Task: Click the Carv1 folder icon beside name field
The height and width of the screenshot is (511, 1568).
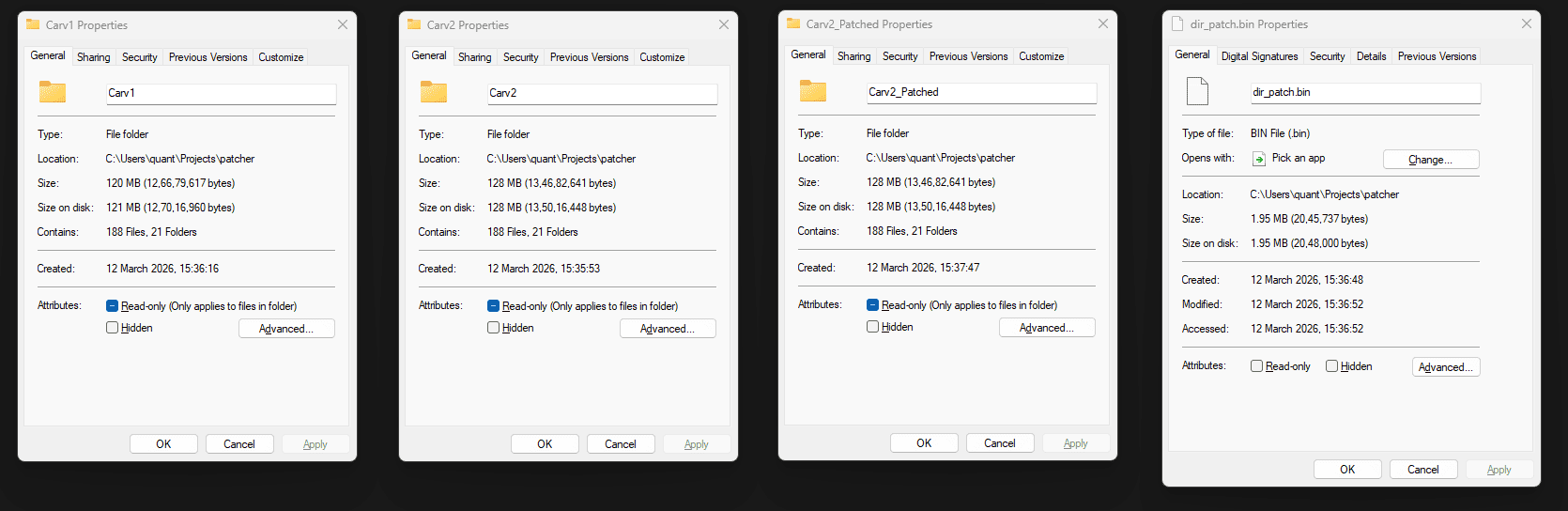Action: tap(53, 92)
